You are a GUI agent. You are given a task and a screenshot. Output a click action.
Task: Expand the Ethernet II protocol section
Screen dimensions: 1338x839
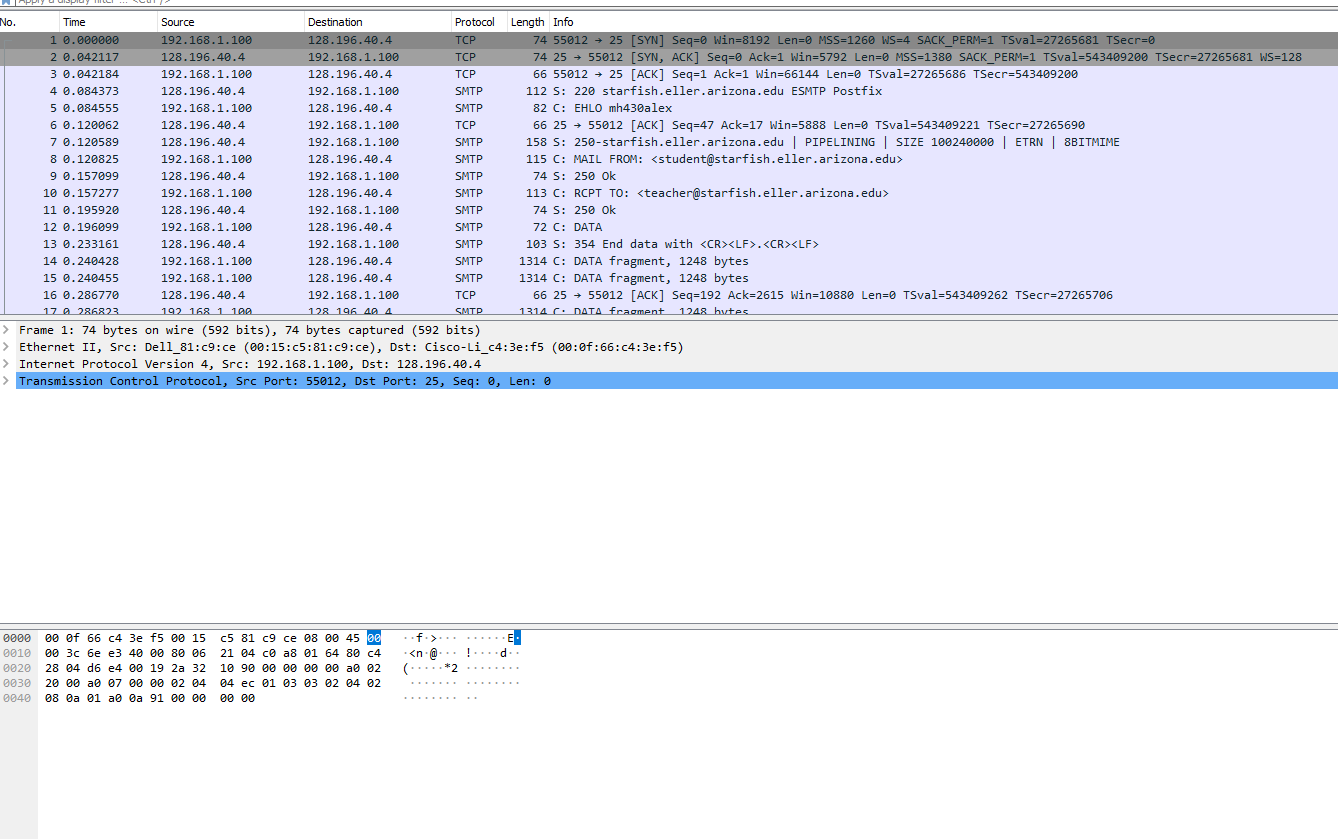(7, 346)
